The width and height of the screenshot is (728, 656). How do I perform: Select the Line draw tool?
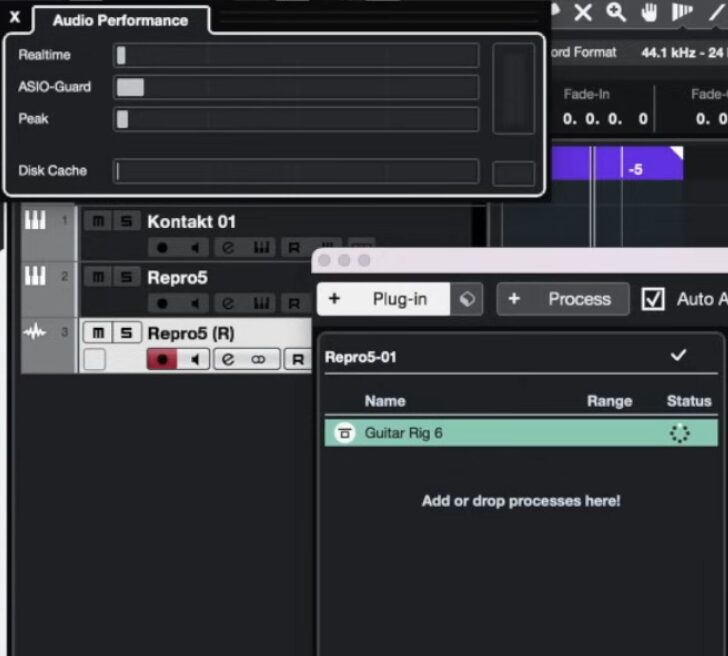716,12
